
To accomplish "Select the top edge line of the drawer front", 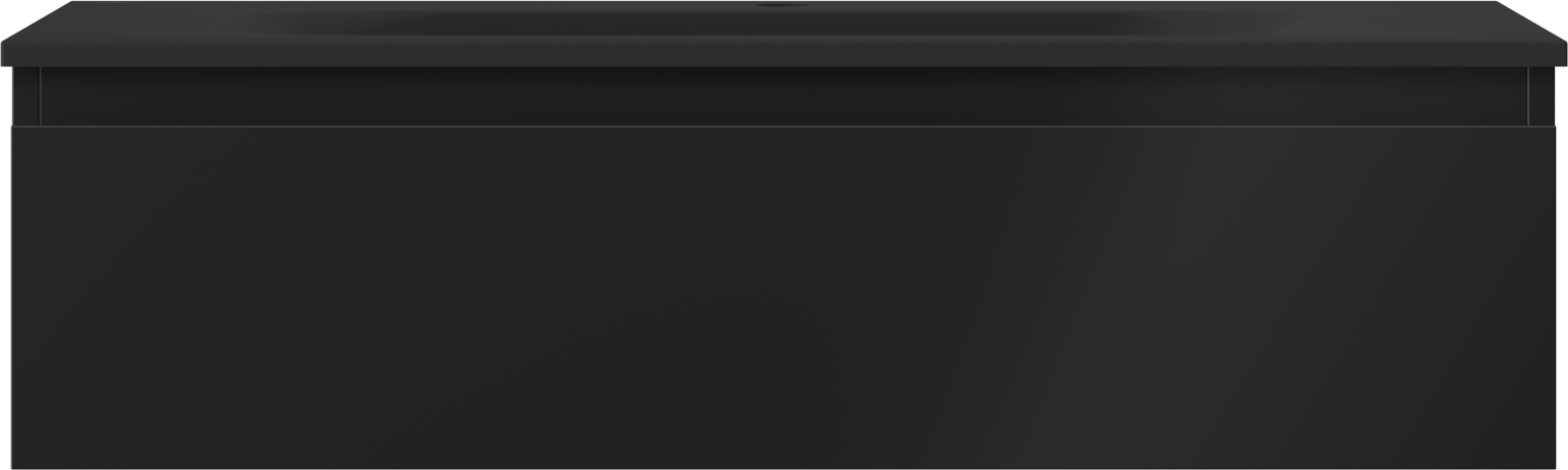I will coord(784,126).
